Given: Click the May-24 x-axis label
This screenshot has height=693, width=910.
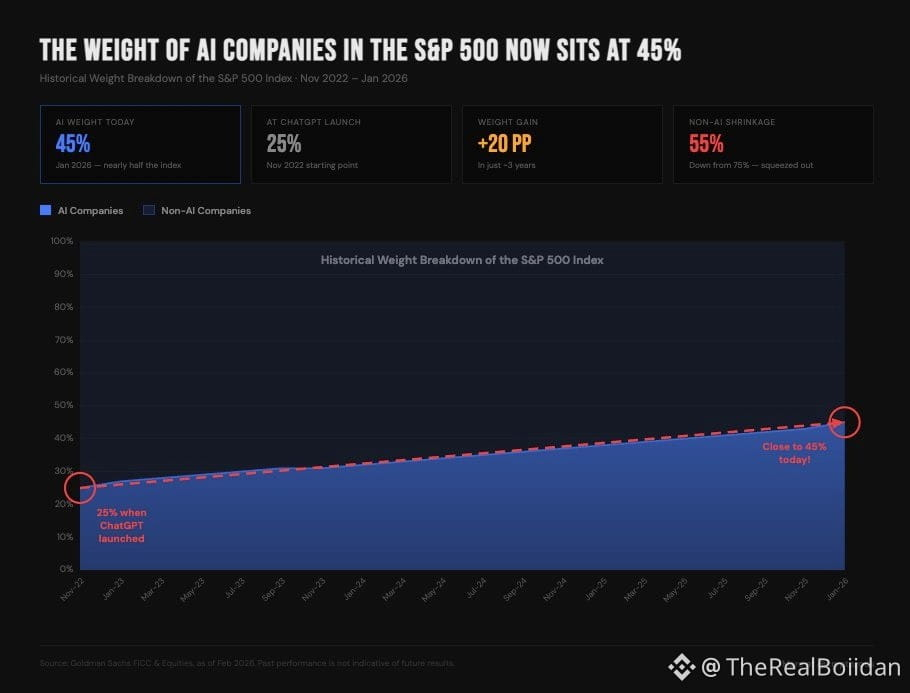Looking at the screenshot, I should [434, 590].
